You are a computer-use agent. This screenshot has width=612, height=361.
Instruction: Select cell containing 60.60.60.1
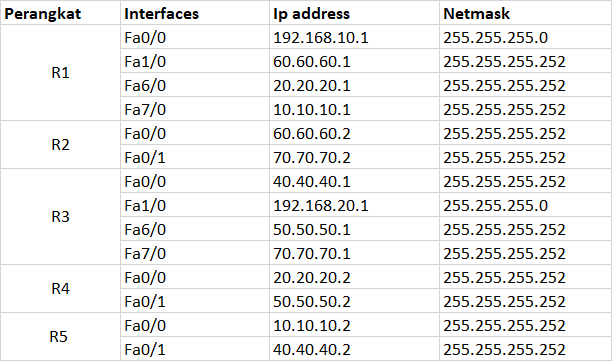(354, 61)
